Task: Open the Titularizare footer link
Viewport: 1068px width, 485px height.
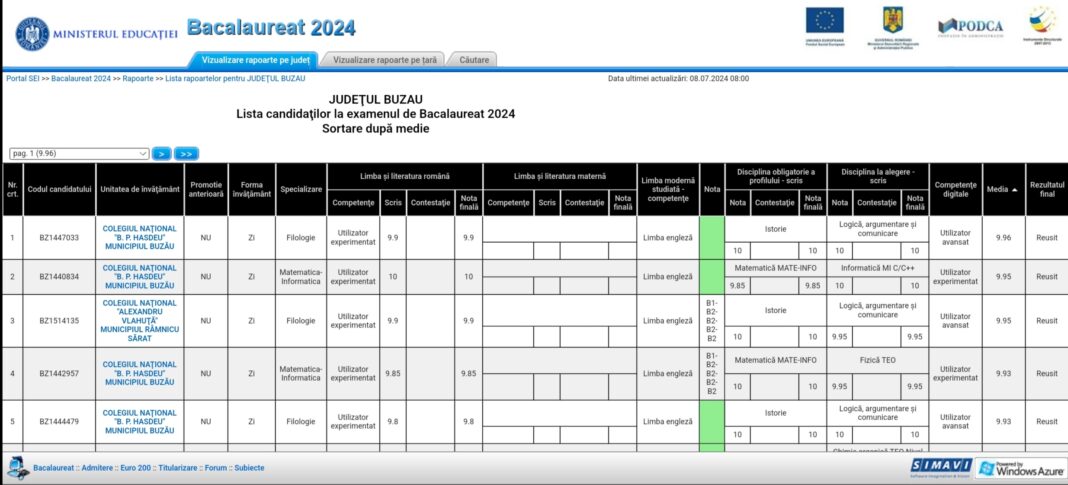Action: point(177,468)
